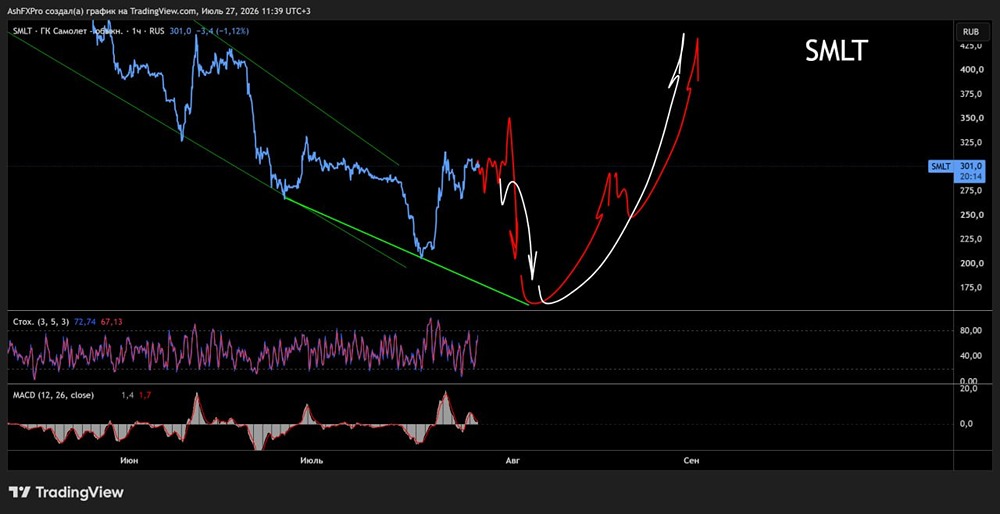Select the bright green support trend line
The height and width of the screenshot is (514, 1000).
tap(406, 251)
